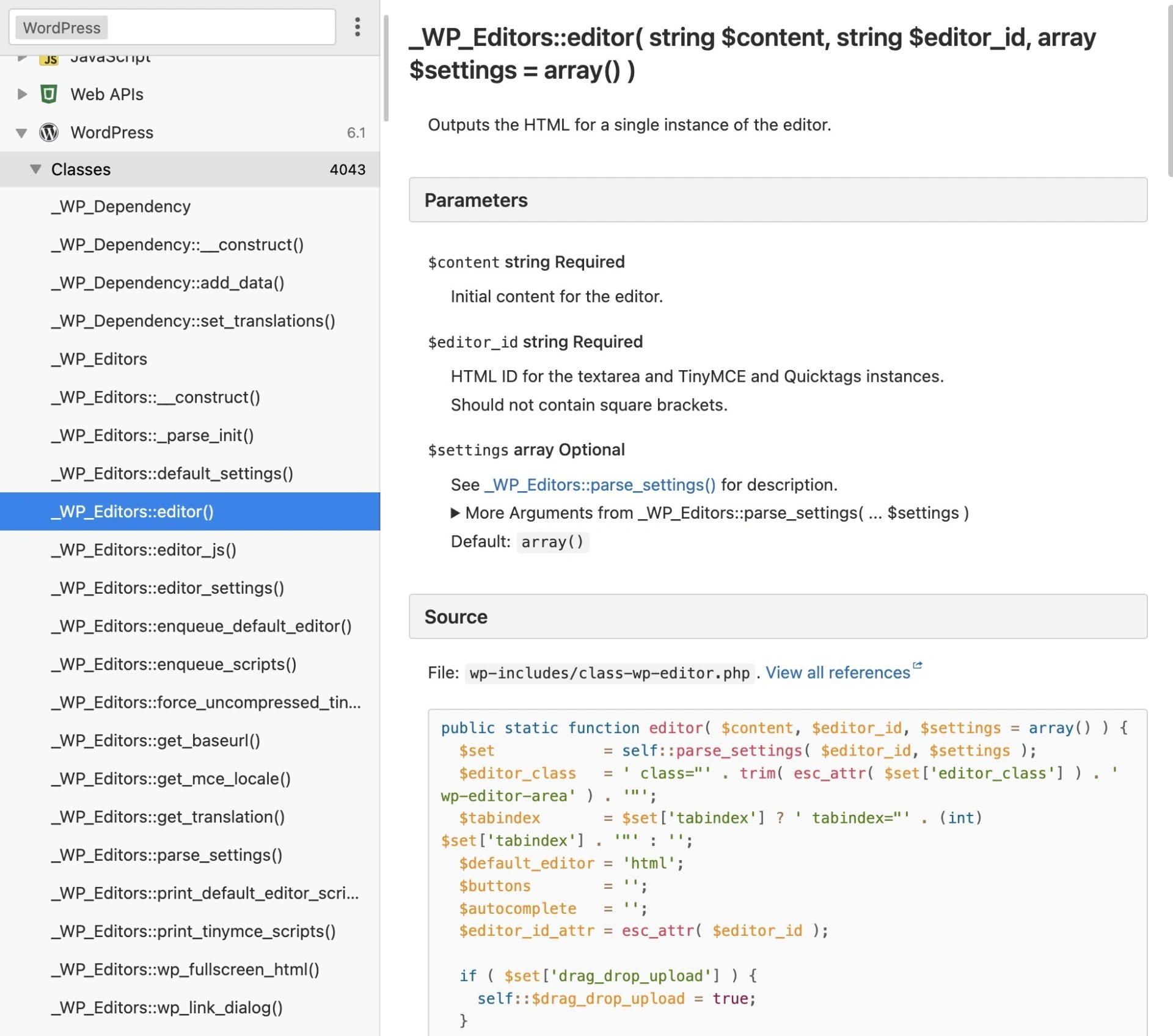
Task: Select _WP_Editors::editor_js() in the list
Action: pos(144,550)
